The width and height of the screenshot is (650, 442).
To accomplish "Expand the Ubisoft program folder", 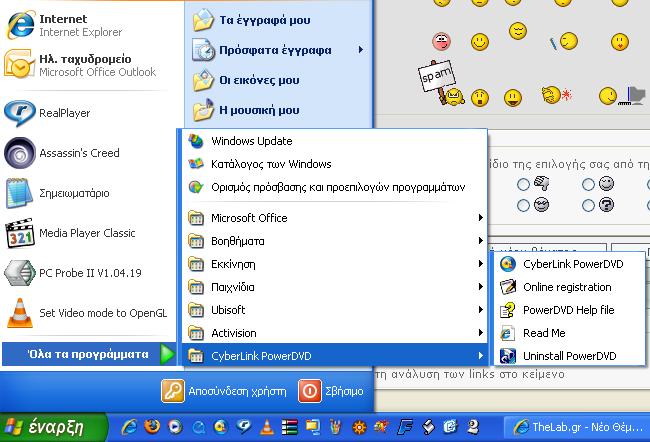I will tap(334, 310).
